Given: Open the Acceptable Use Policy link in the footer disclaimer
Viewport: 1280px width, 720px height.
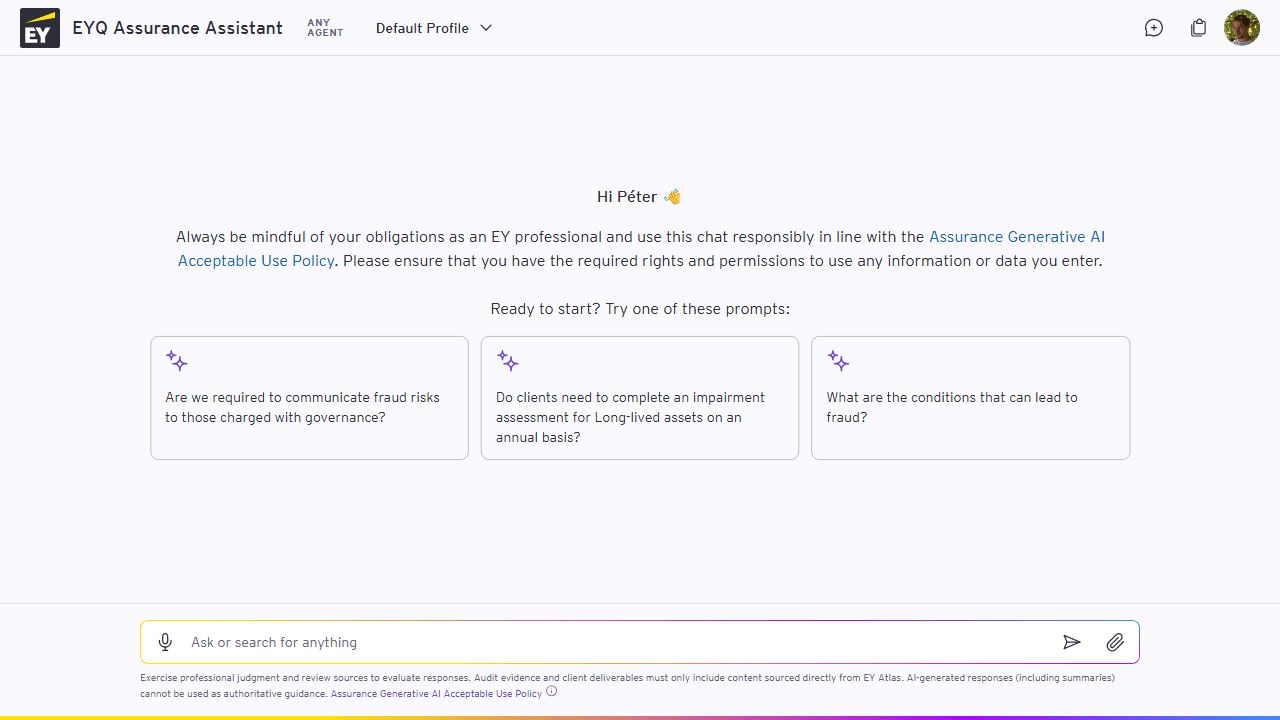Looking at the screenshot, I should (436, 693).
